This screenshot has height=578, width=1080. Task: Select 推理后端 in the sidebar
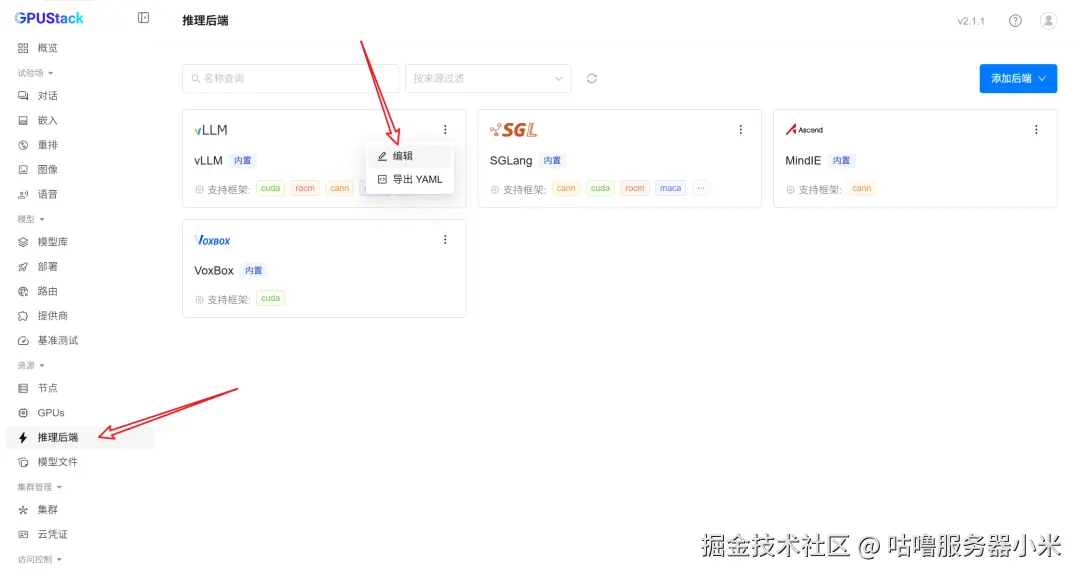tap(79, 437)
